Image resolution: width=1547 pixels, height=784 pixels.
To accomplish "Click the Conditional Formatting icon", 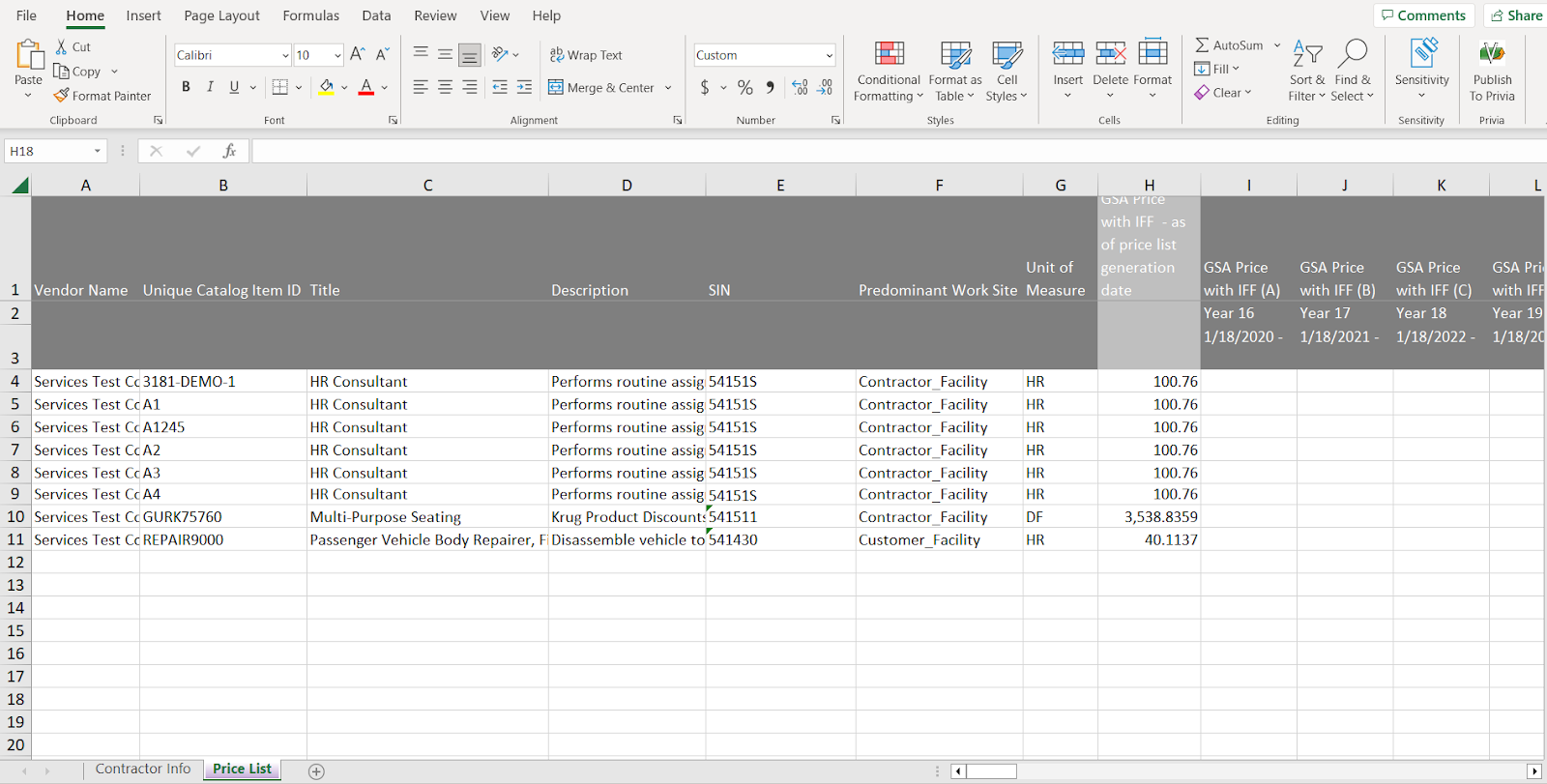I will [889, 54].
